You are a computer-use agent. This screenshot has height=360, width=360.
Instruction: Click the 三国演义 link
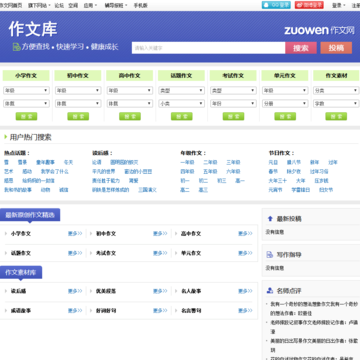click(x=147, y=190)
